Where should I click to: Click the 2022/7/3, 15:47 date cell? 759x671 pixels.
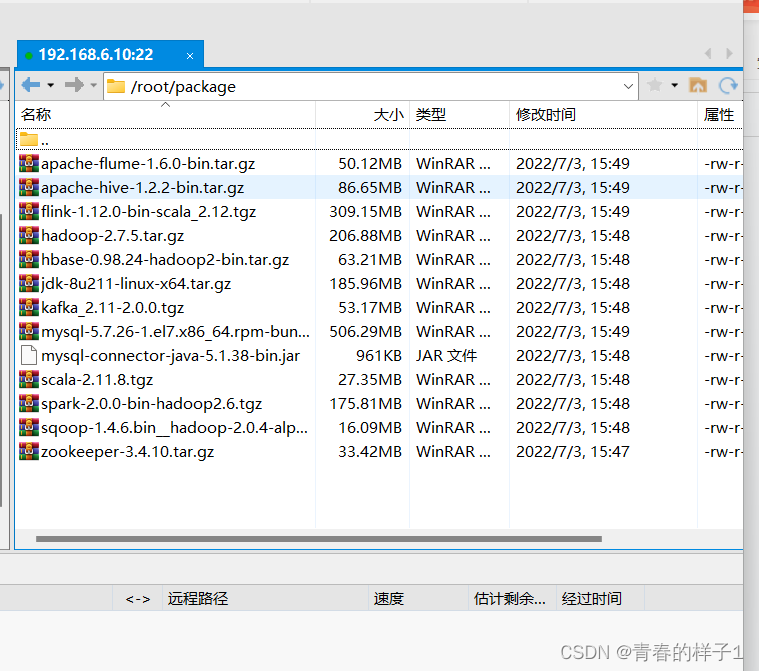pyautogui.click(x=573, y=452)
